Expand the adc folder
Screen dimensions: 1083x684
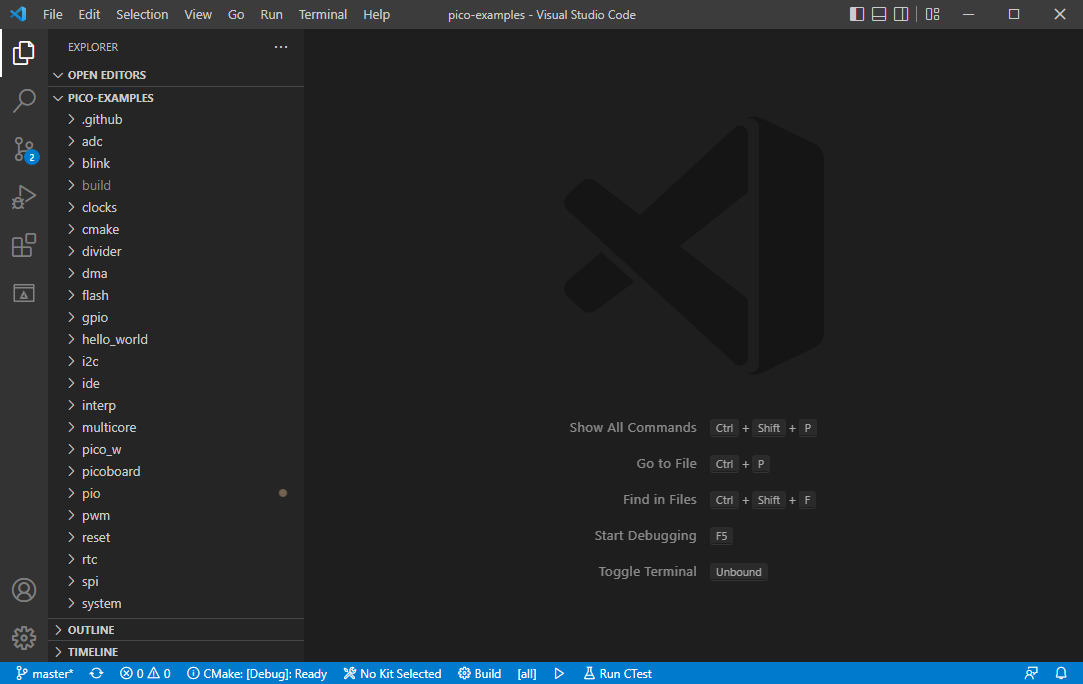click(176, 142)
